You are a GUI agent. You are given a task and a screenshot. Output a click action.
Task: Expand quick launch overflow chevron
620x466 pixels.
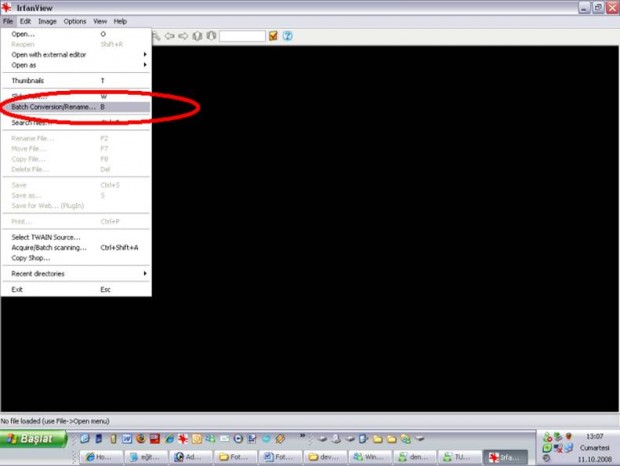click(302, 436)
